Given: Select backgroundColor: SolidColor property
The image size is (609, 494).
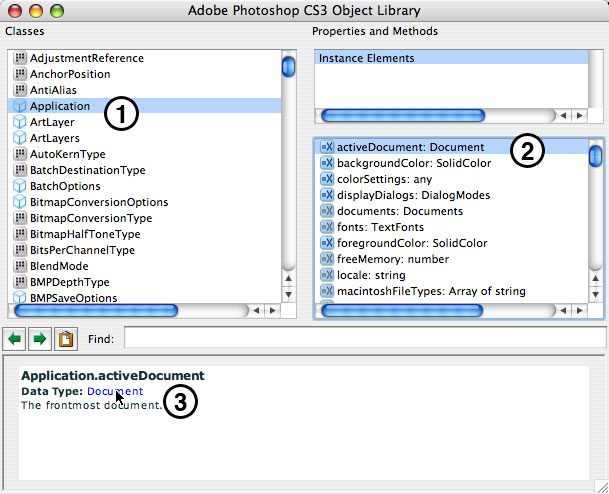Looking at the screenshot, I should (x=414, y=163).
